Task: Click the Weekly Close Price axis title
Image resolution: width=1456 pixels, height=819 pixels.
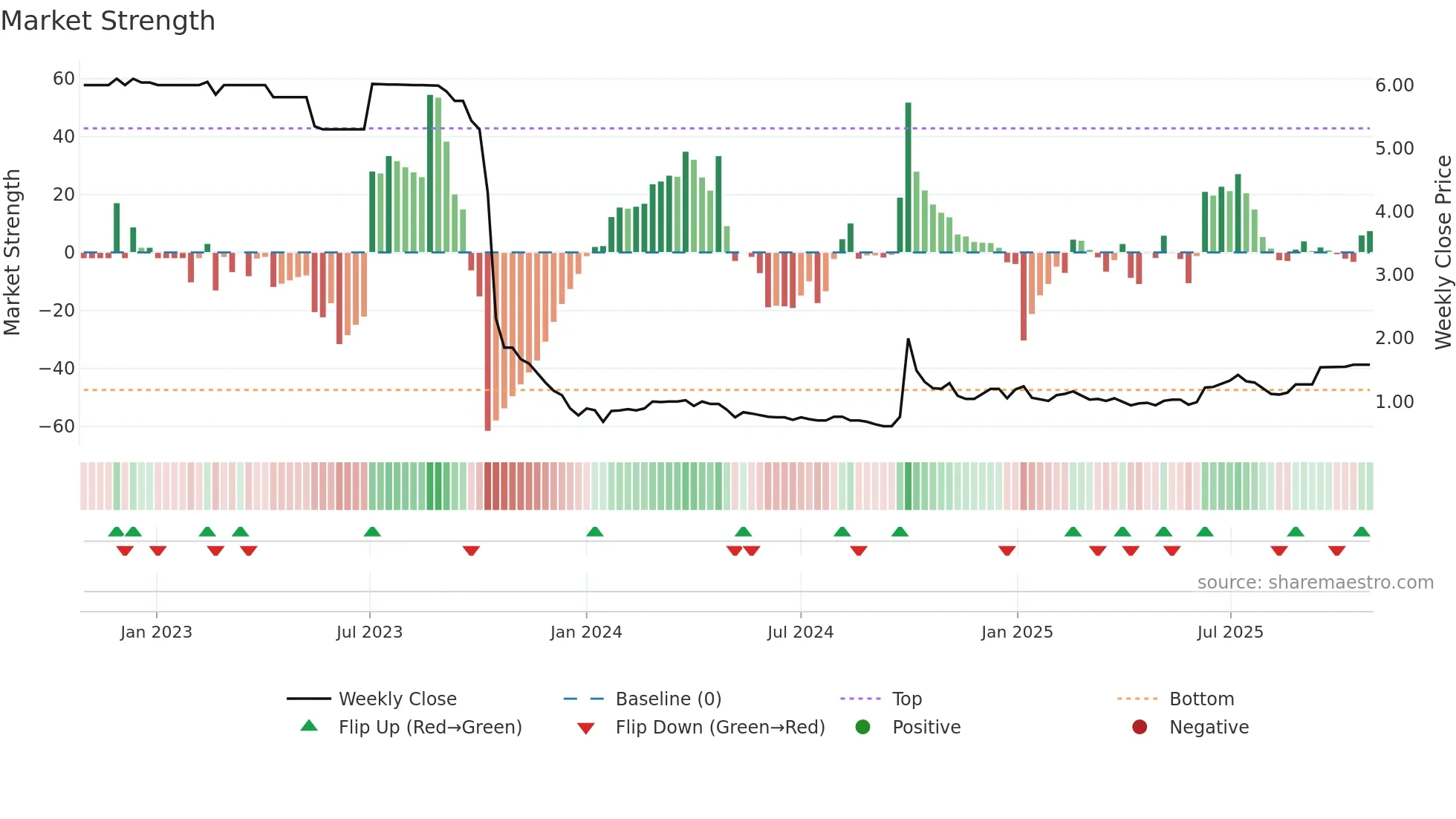Action: 1443,252
